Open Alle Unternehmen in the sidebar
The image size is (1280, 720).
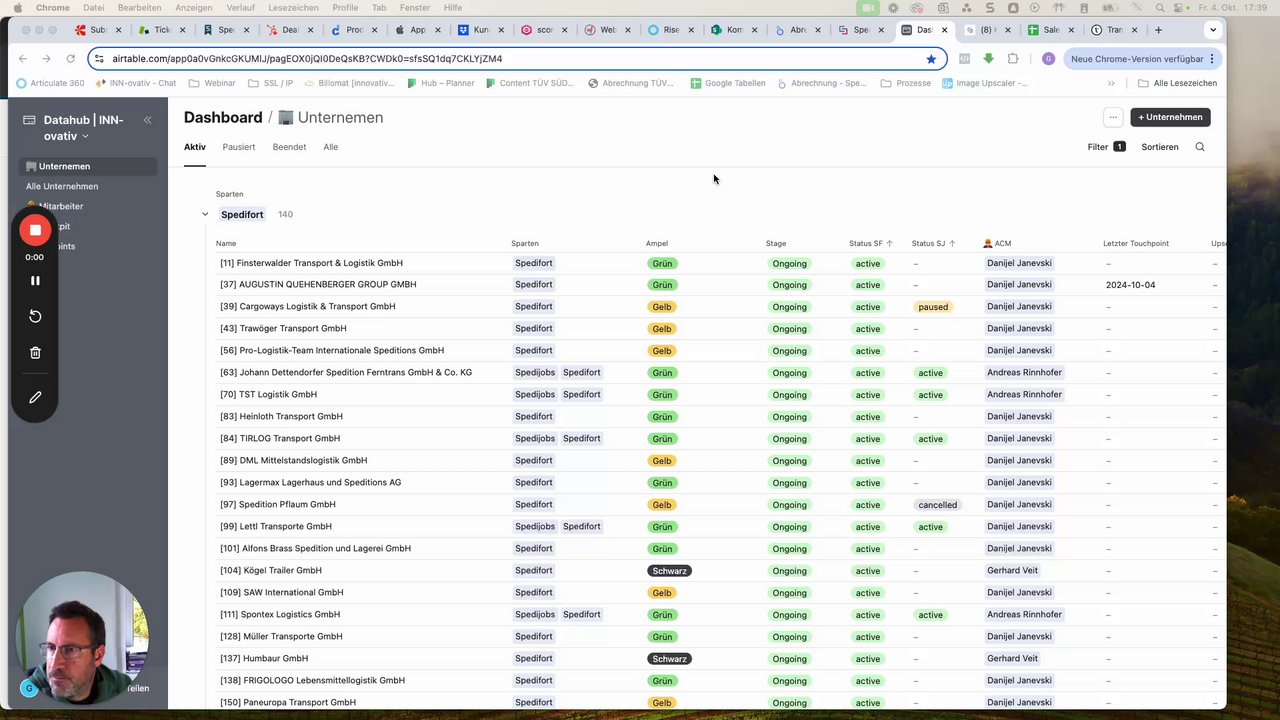pos(62,186)
